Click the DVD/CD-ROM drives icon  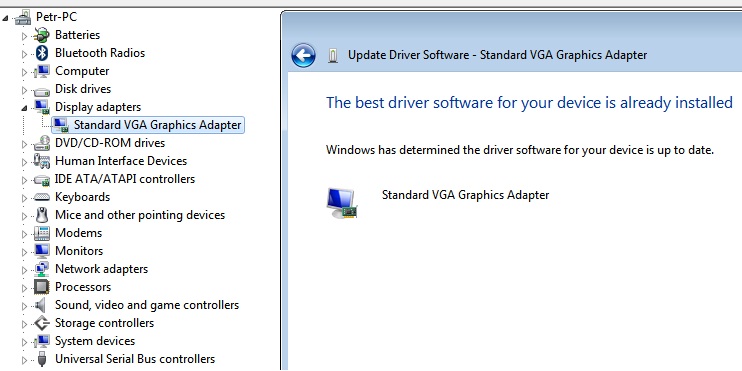point(42,143)
